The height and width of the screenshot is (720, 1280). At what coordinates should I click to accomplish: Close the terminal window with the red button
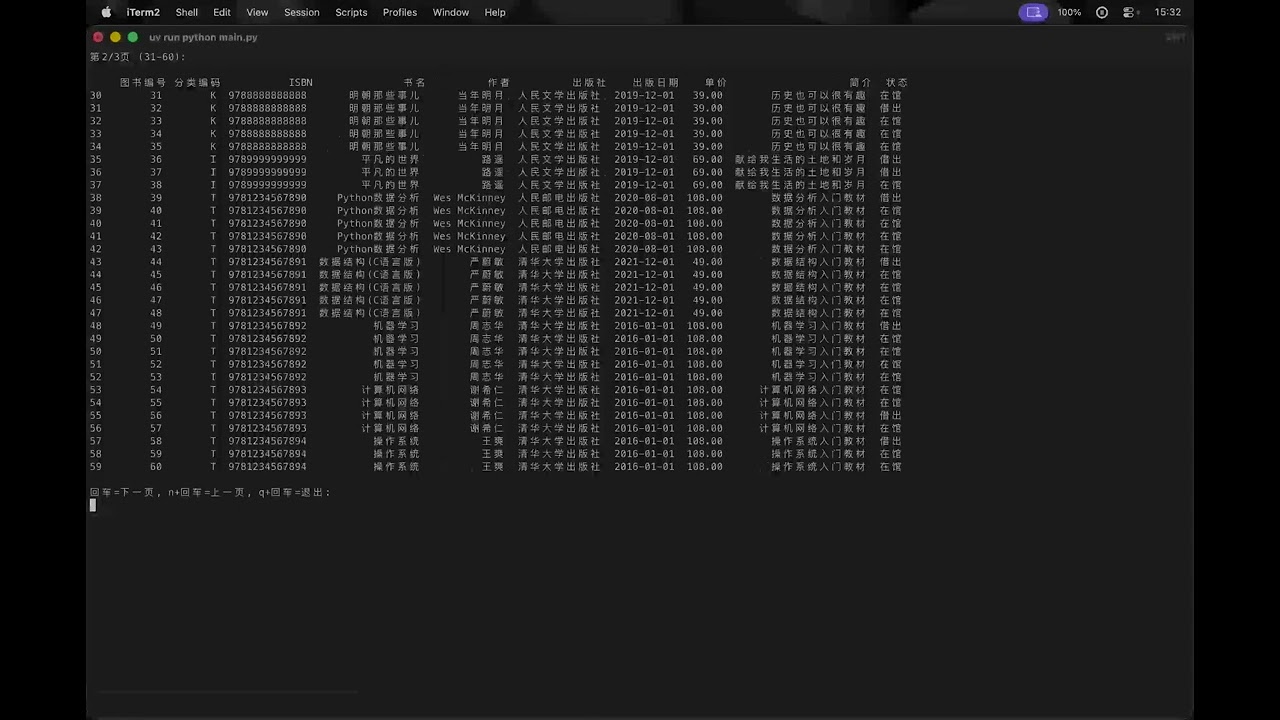(x=98, y=37)
